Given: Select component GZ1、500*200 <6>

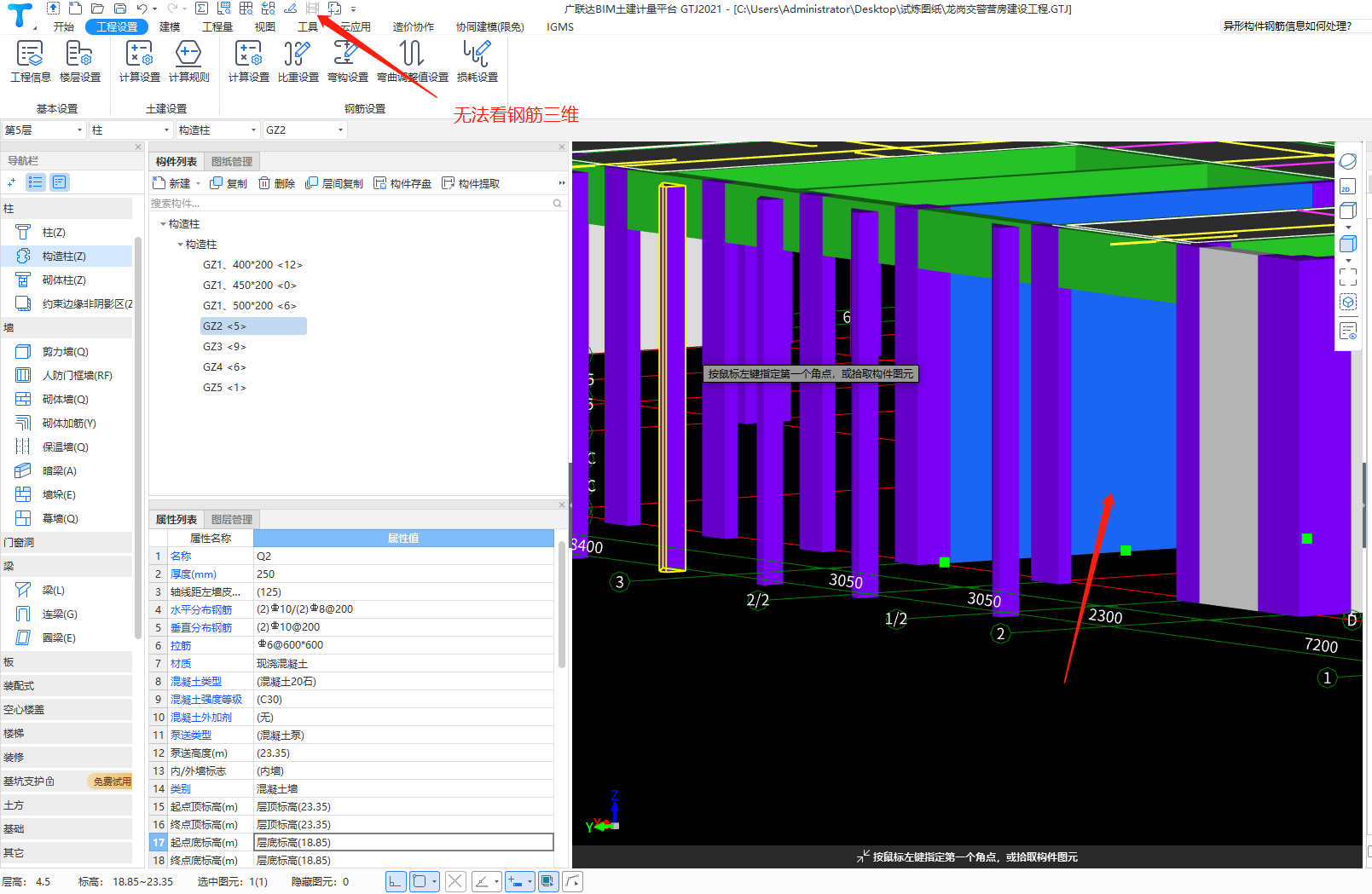Looking at the screenshot, I should coord(250,305).
